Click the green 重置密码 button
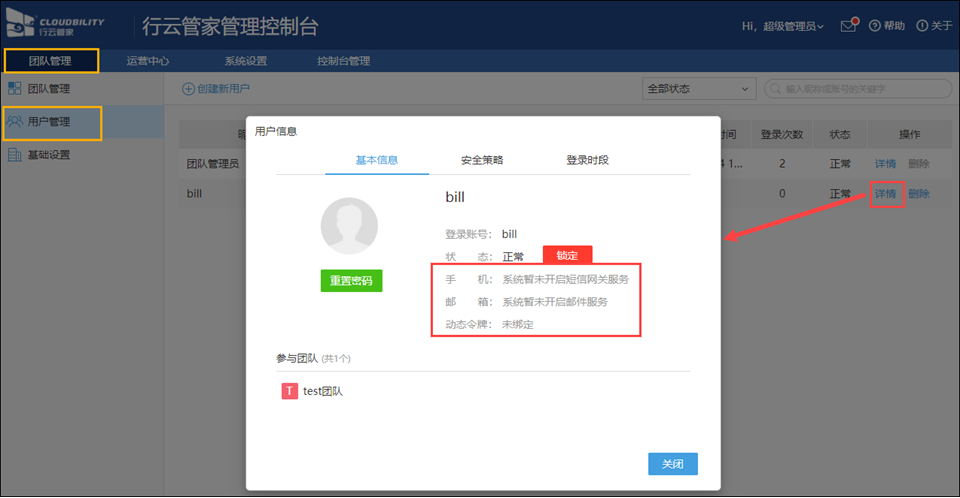This screenshot has height=498, width=960. click(351, 281)
